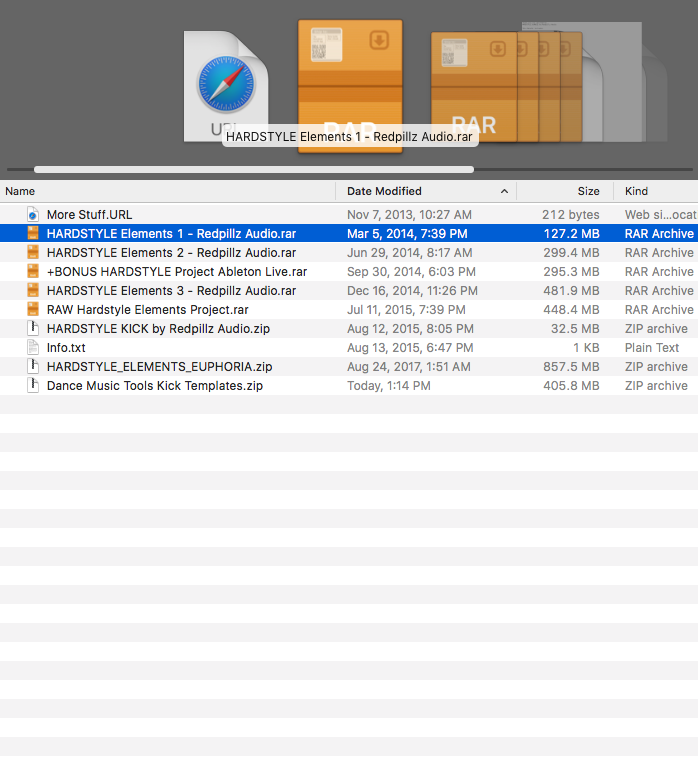Viewport: 698px width, 757px height.
Task: Click date Mar 5, 2014, 7:39 PM
Action: coord(407,234)
